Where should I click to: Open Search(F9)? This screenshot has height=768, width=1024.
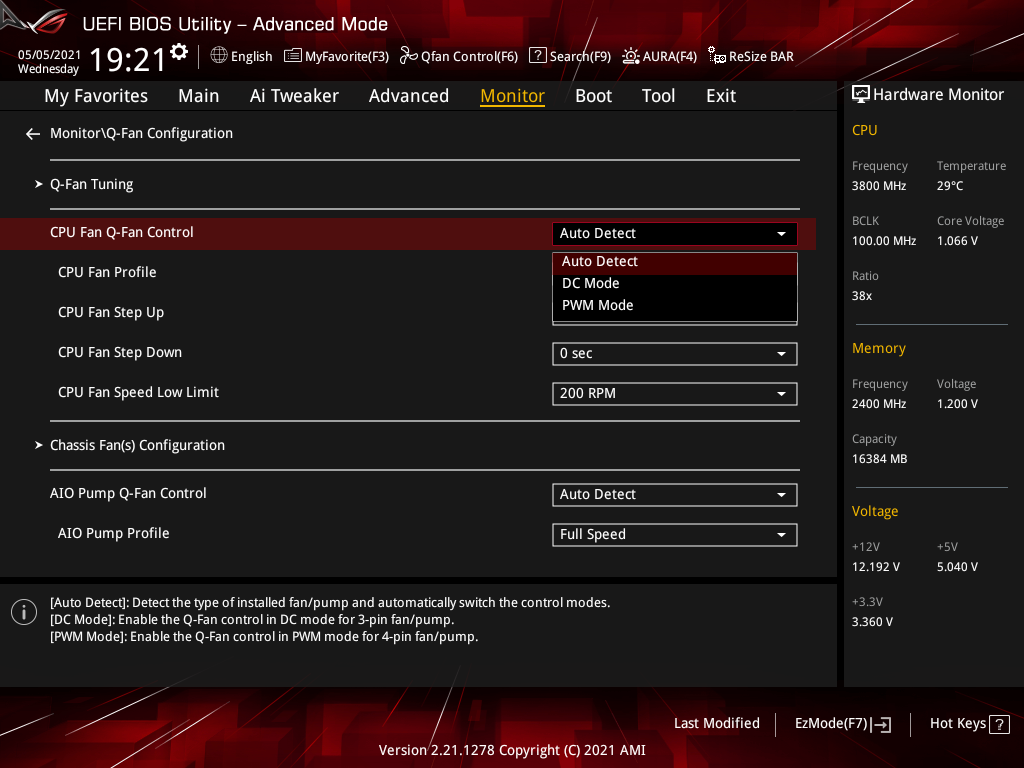pyautogui.click(x=569, y=56)
